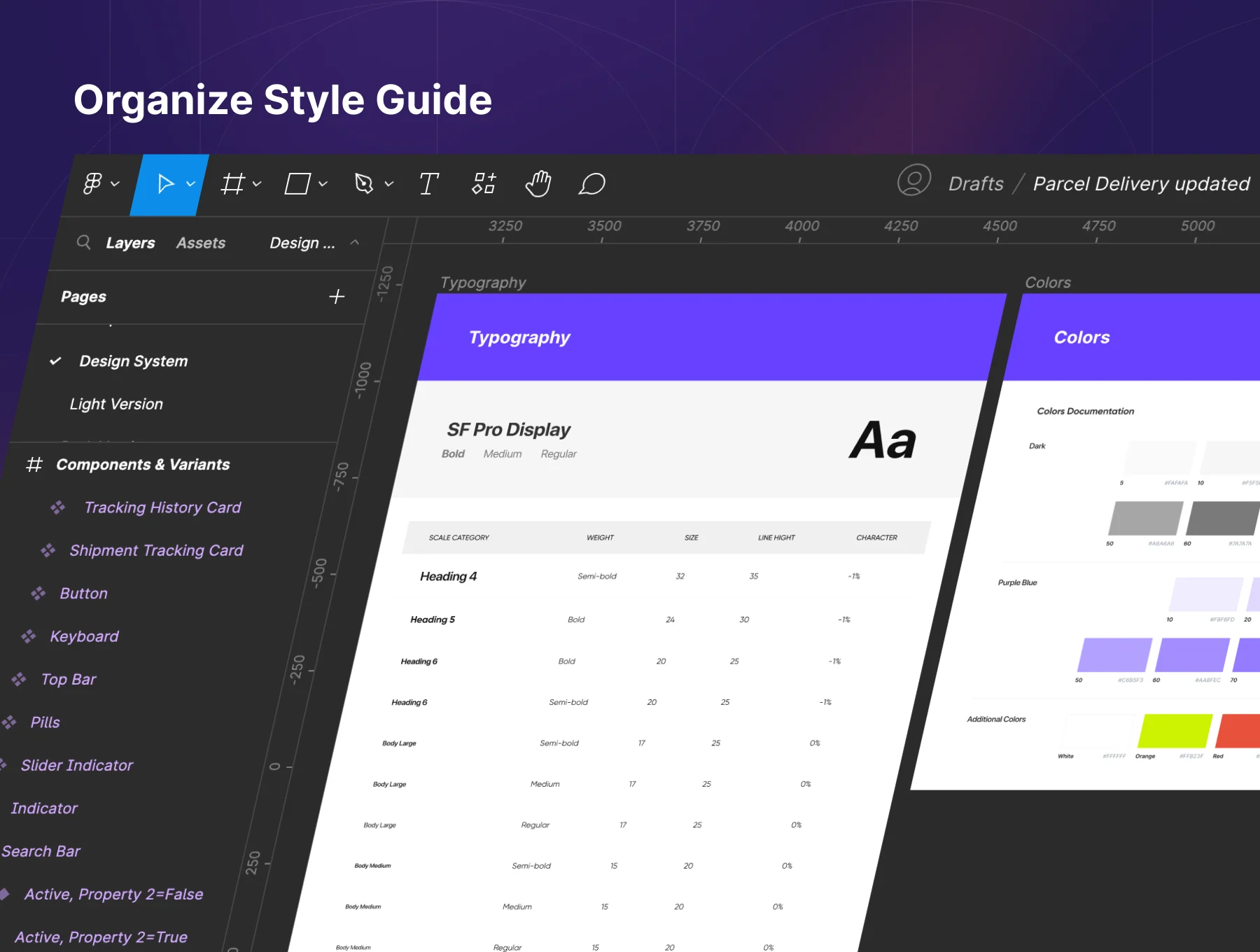Click component icon next to Top Bar
The width and height of the screenshot is (1260, 952).
[x=19, y=679]
